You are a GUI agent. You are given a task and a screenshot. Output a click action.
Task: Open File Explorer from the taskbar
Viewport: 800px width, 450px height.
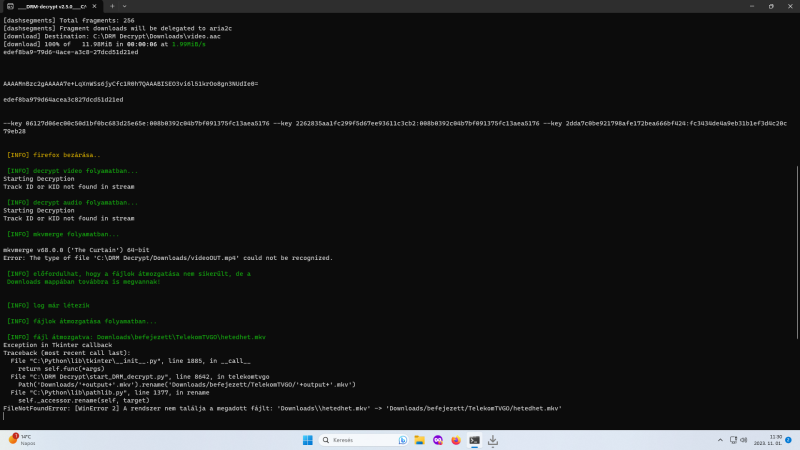click(419, 440)
